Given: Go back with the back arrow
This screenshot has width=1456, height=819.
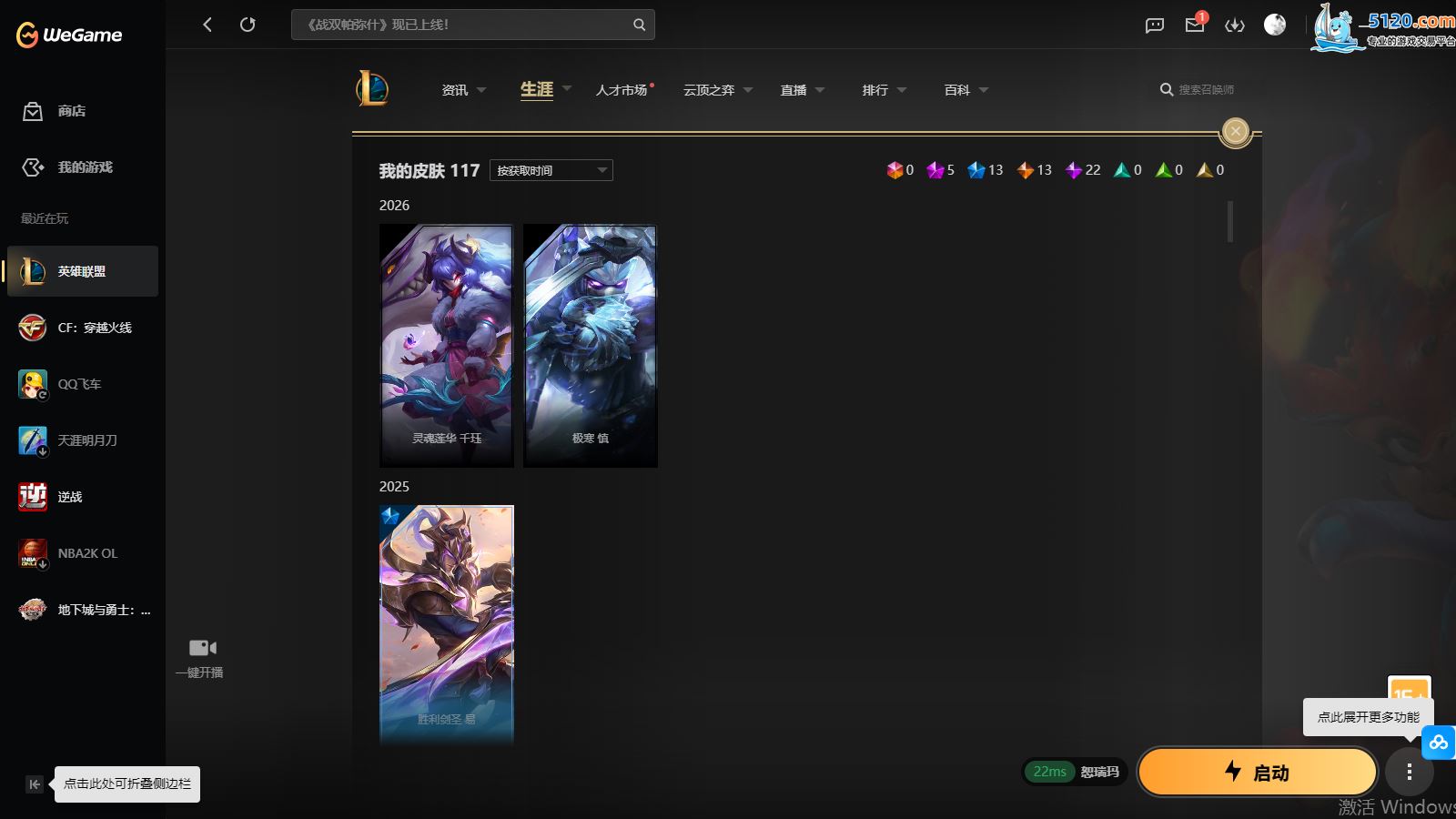Looking at the screenshot, I should (x=207, y=25).
